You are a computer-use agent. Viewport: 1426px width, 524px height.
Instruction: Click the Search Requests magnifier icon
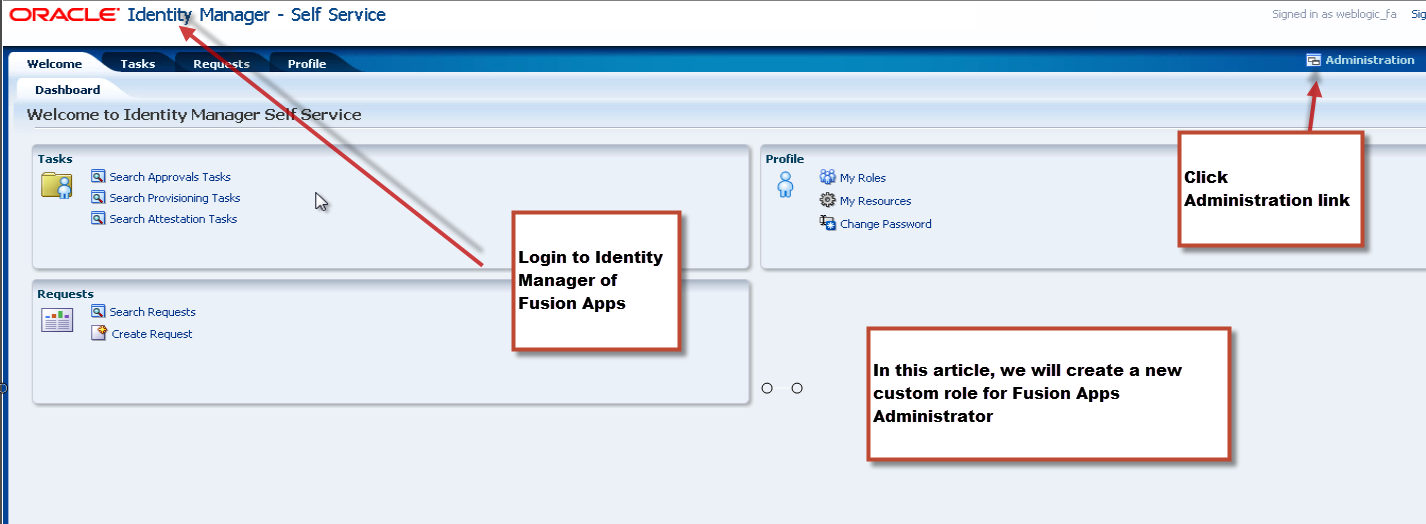[98, 311]
